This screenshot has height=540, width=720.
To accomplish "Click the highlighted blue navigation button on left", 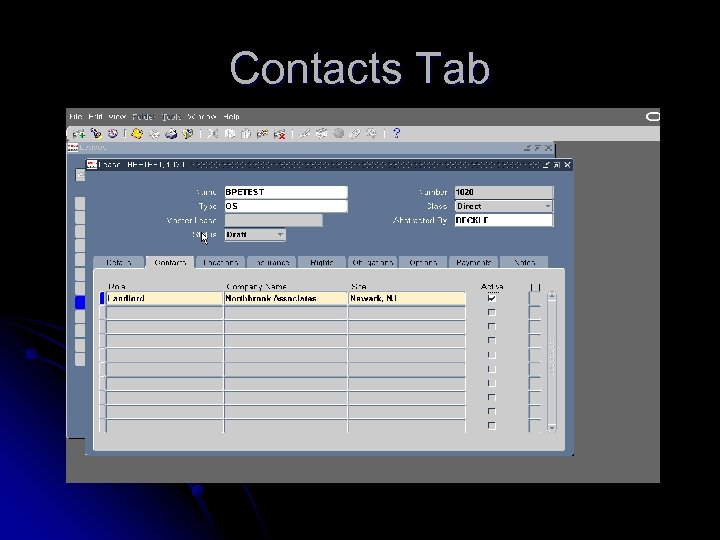I will pyautogui.click(x=80, y=302).
